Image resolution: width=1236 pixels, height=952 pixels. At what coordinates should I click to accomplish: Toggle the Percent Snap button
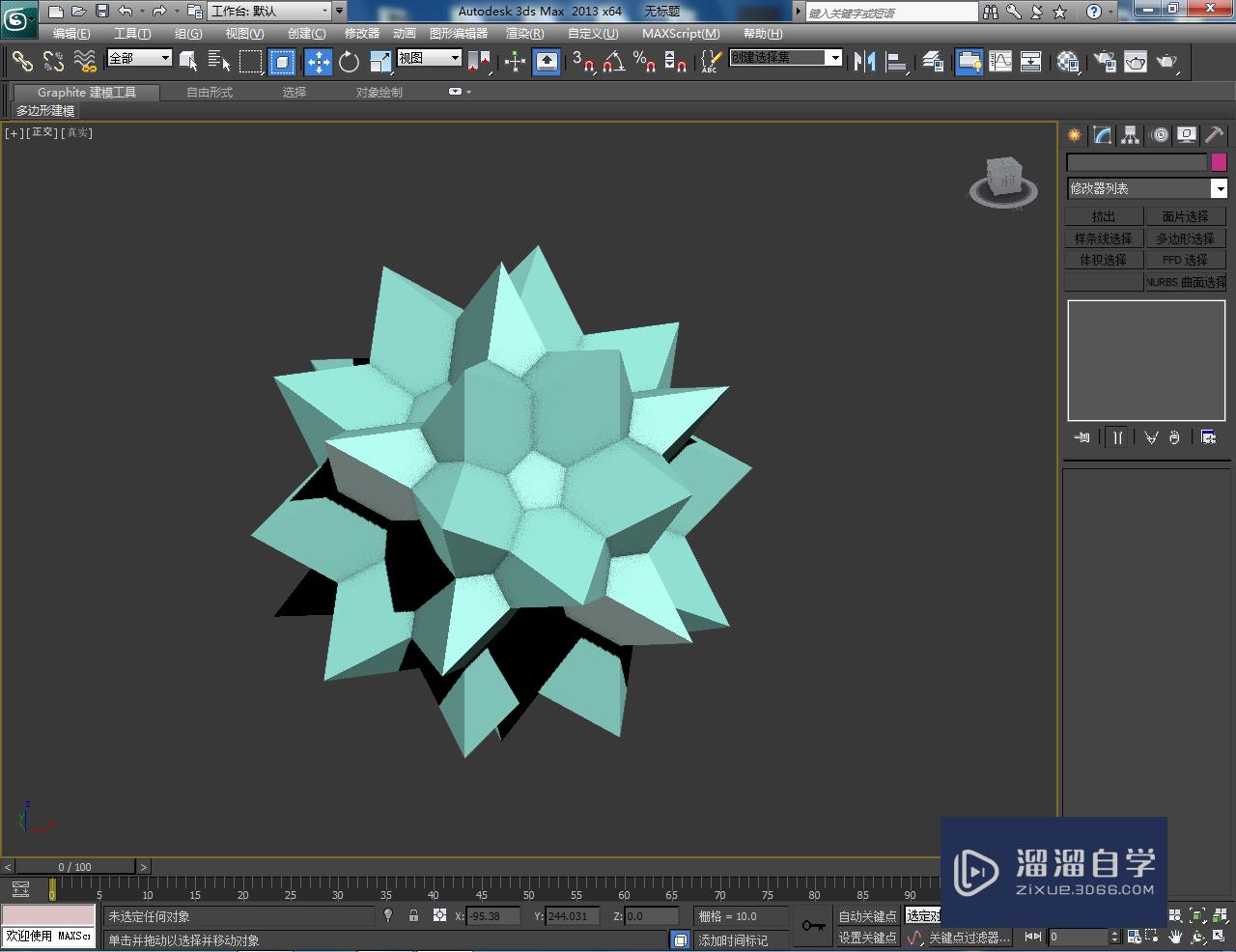(644, 62)
